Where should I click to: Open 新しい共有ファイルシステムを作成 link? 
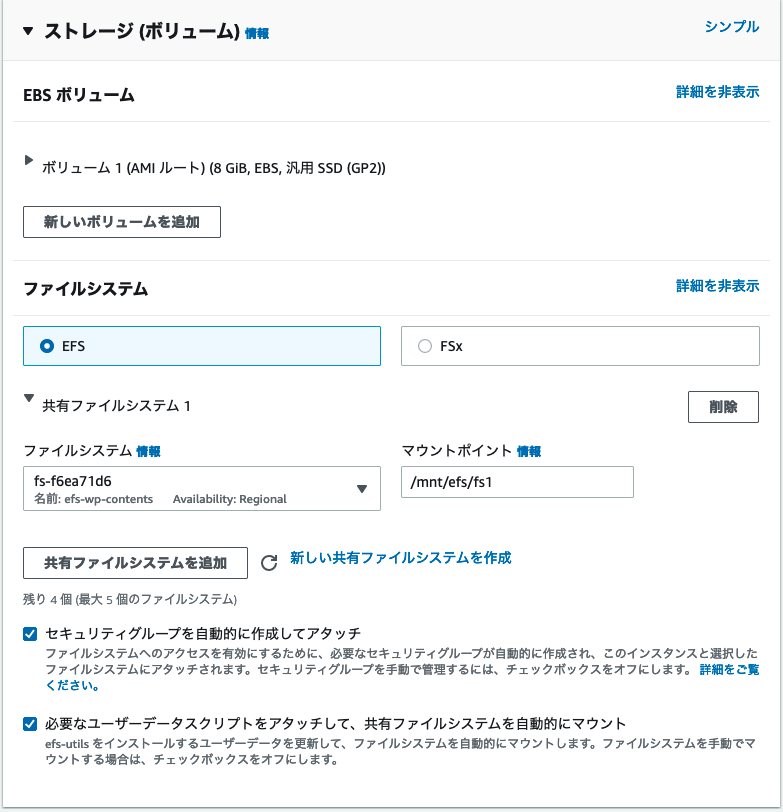(400, 558)
